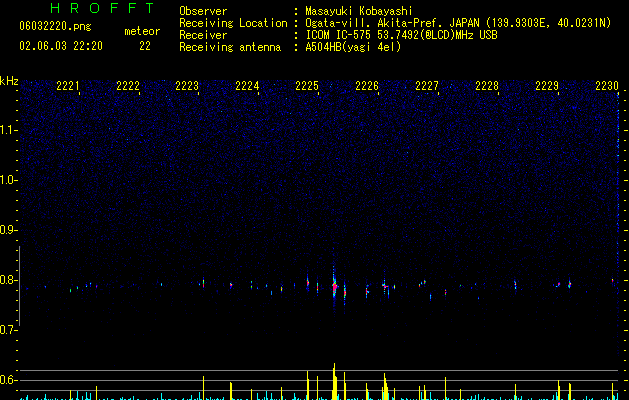Click the Observer label

coord(203,11)
